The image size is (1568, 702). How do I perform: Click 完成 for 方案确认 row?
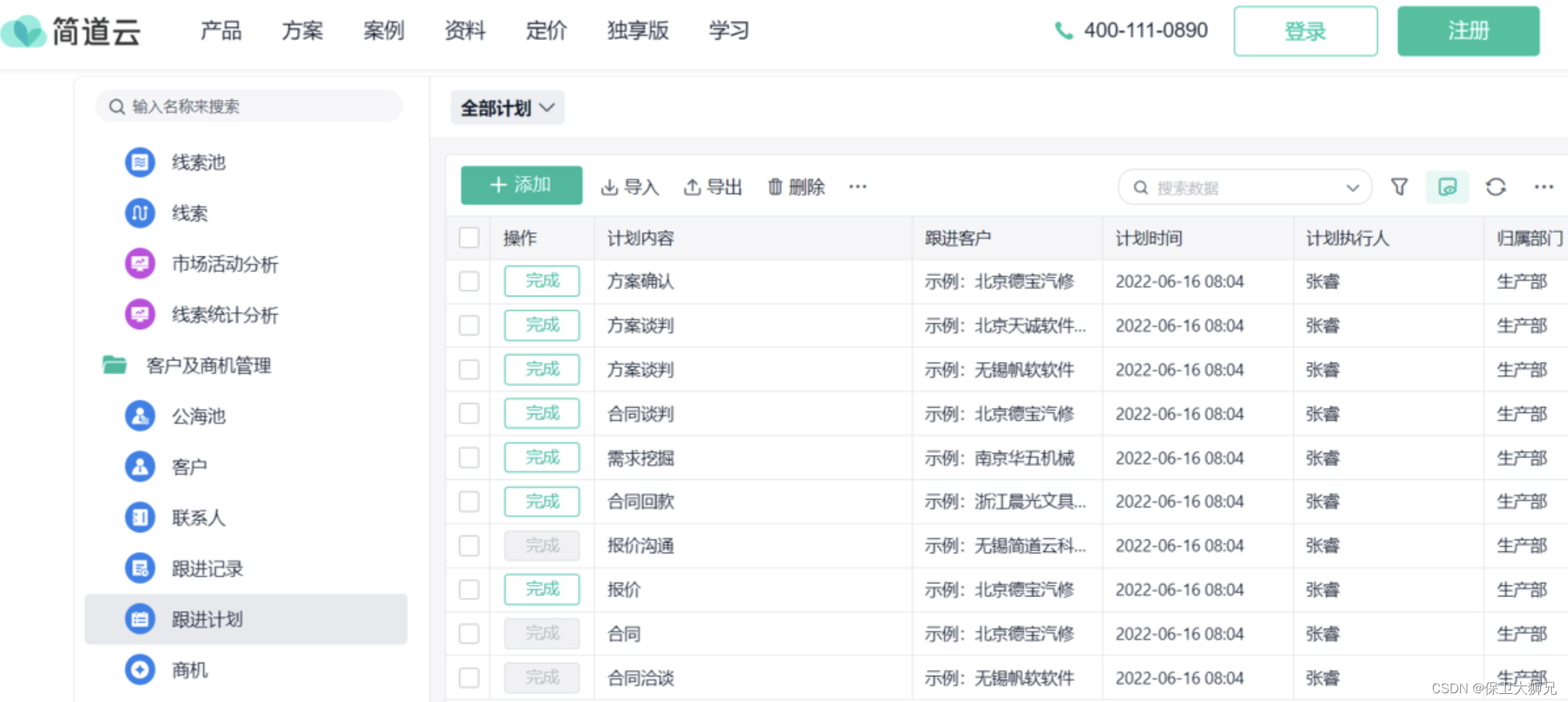(x=542, y=281)
